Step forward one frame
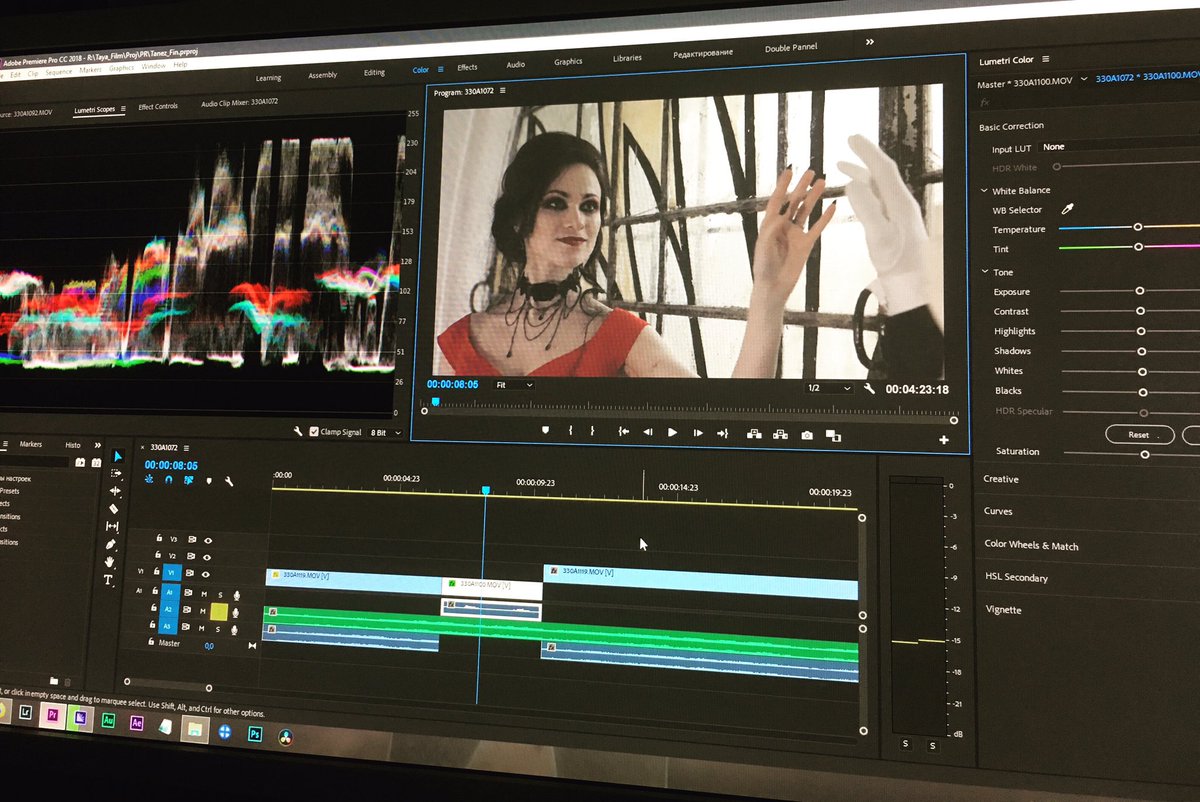Viewport: 1200px width, 802px height. [697, 433]
